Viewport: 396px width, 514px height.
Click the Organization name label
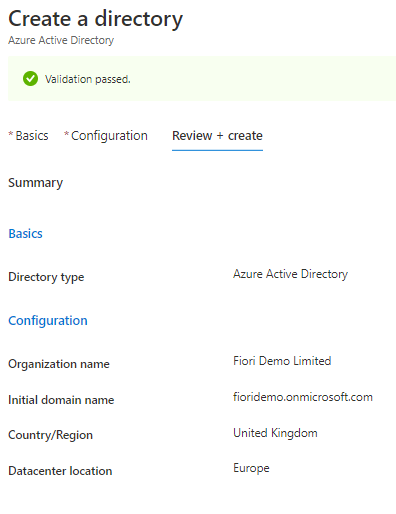tap(59, 364)
